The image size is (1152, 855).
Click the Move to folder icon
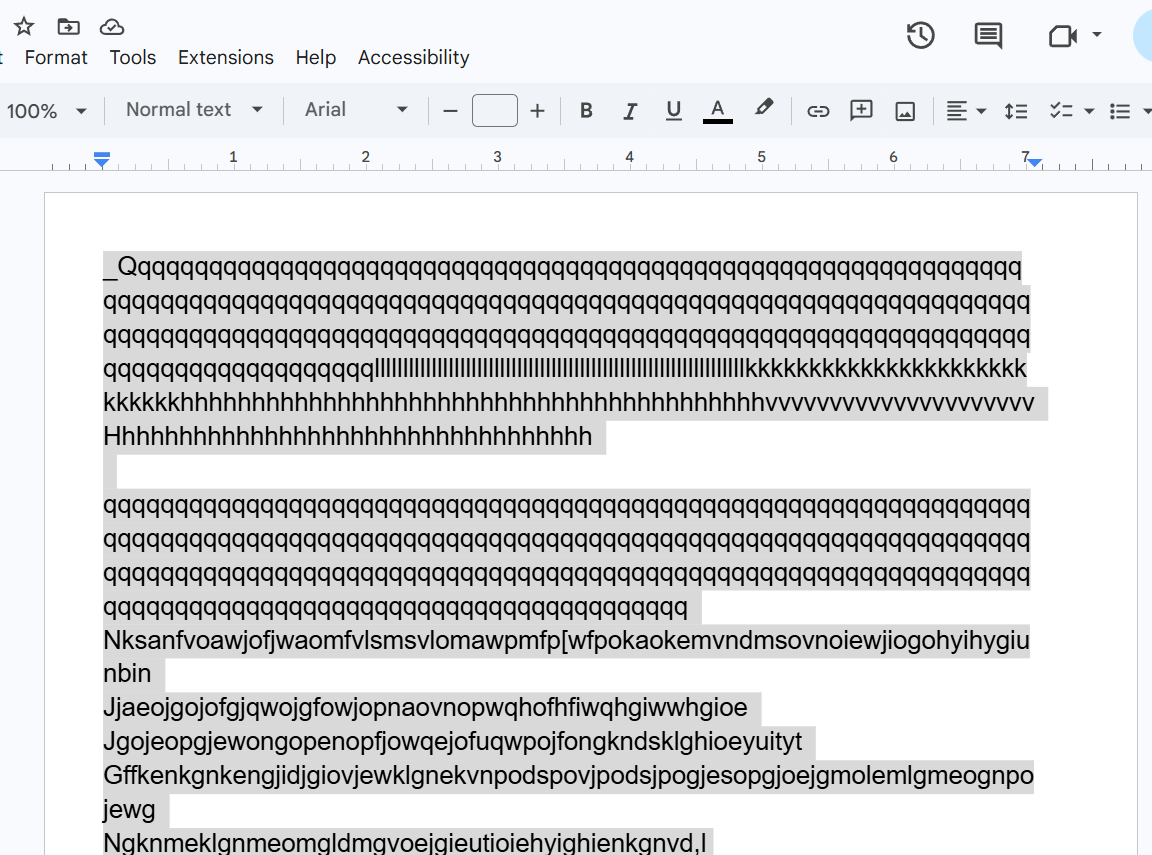pos(68,27)
